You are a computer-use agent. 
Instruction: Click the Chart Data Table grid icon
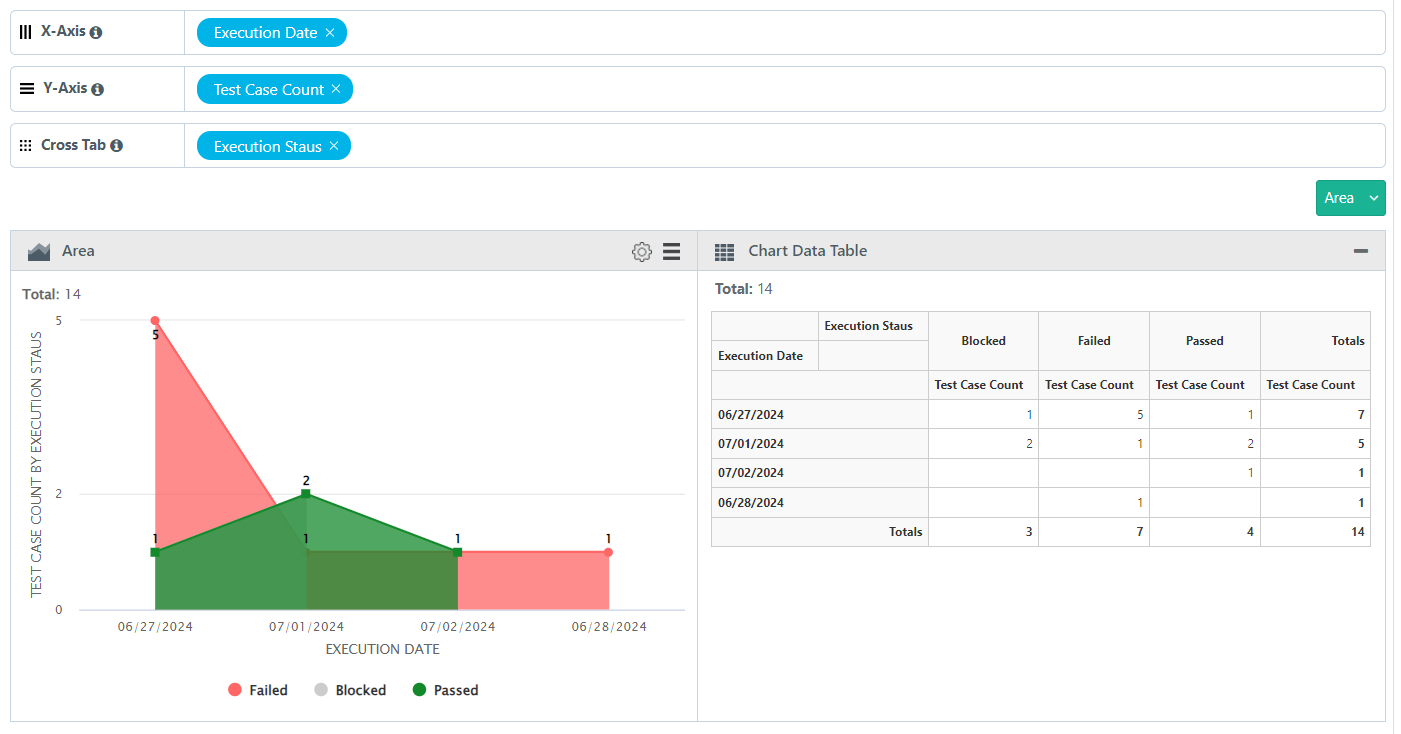pos(725,251)
